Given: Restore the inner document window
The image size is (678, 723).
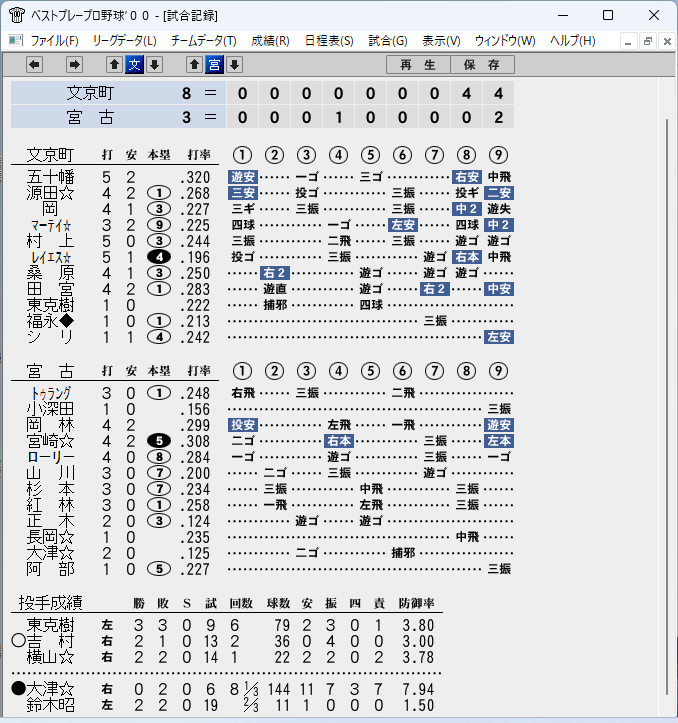Looking at the screenshot, I should point(648,41).
